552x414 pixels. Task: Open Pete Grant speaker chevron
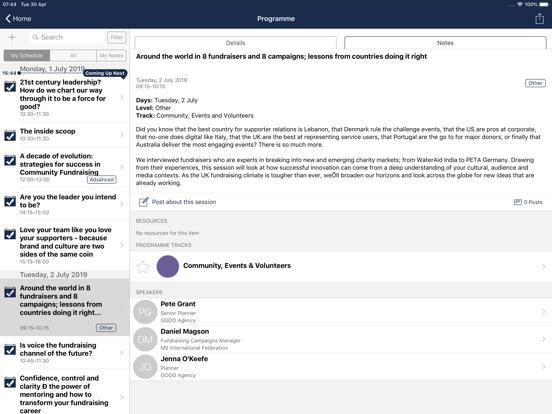point(544,312)
